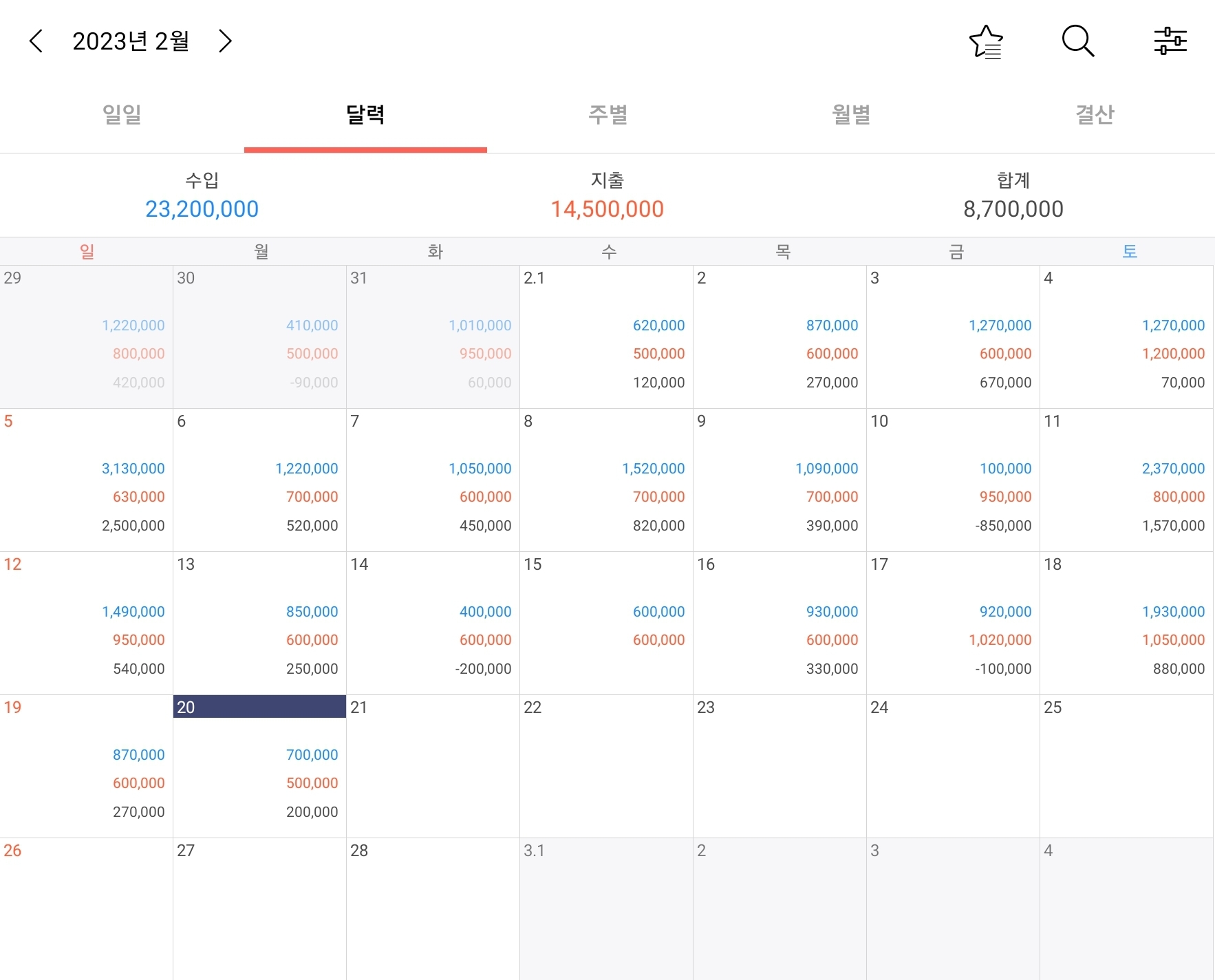The image size is (1215, 980).
Task: Click income 930,000 on day 16
Action: [x=832, y=612]
